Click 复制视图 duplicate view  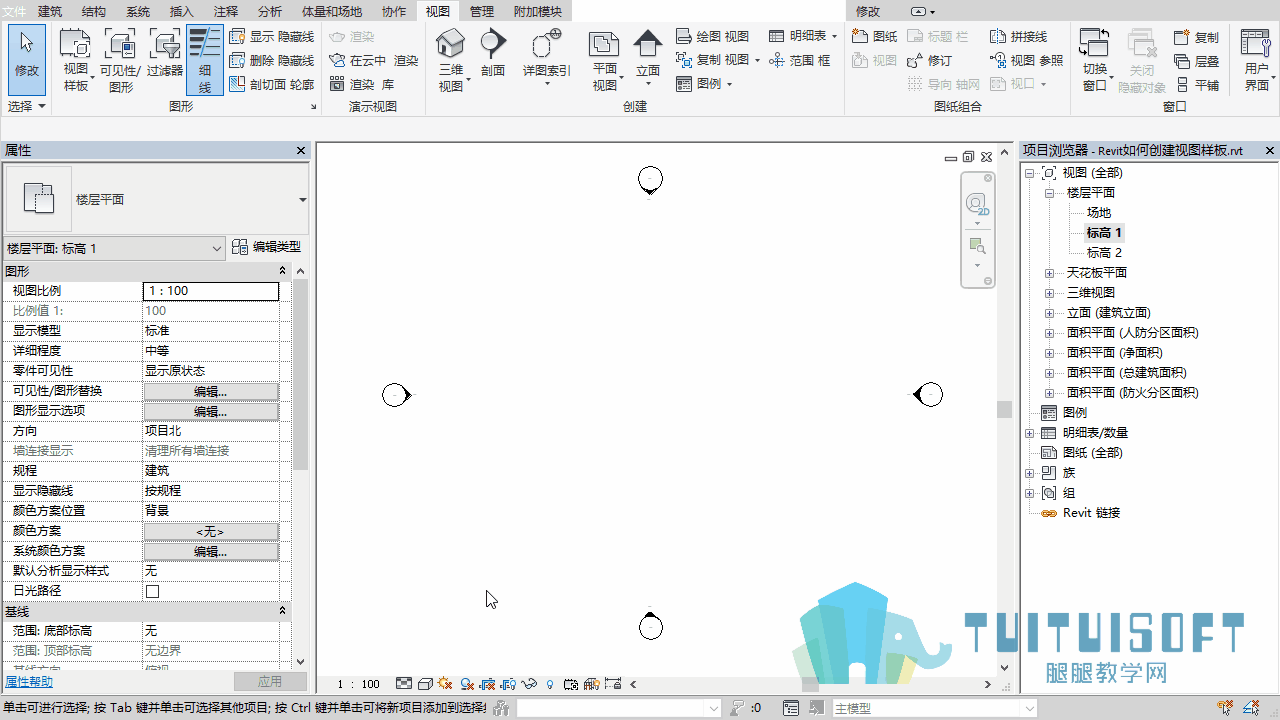click(x=712, y=60)
